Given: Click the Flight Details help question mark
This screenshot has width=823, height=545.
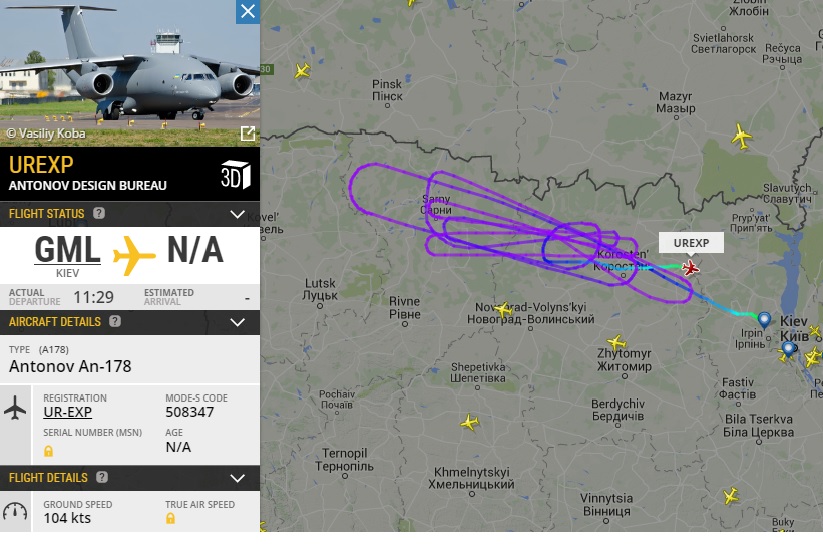Looking at the screenshot, I should point(102,477).
